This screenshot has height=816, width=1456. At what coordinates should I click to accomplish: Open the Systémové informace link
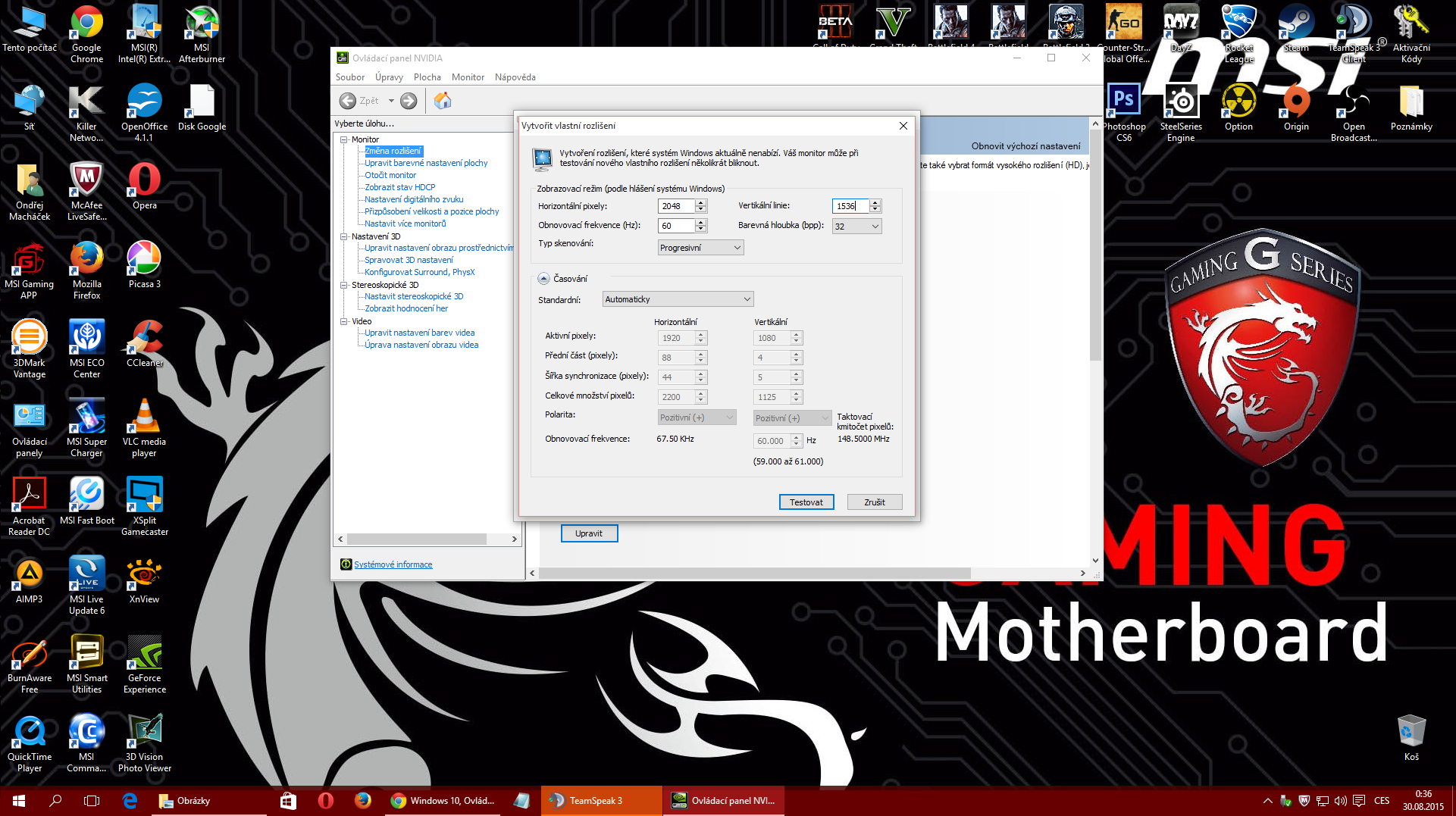(x=393, y=564)
